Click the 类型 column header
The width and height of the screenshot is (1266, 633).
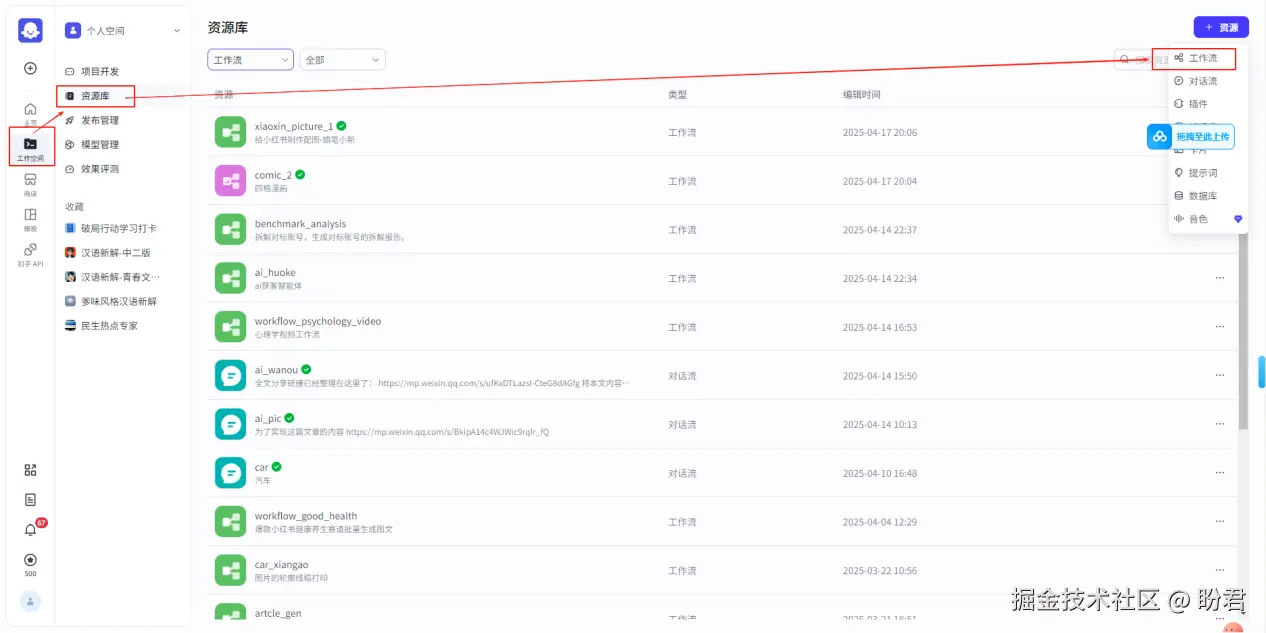click(x=678, y=95)
